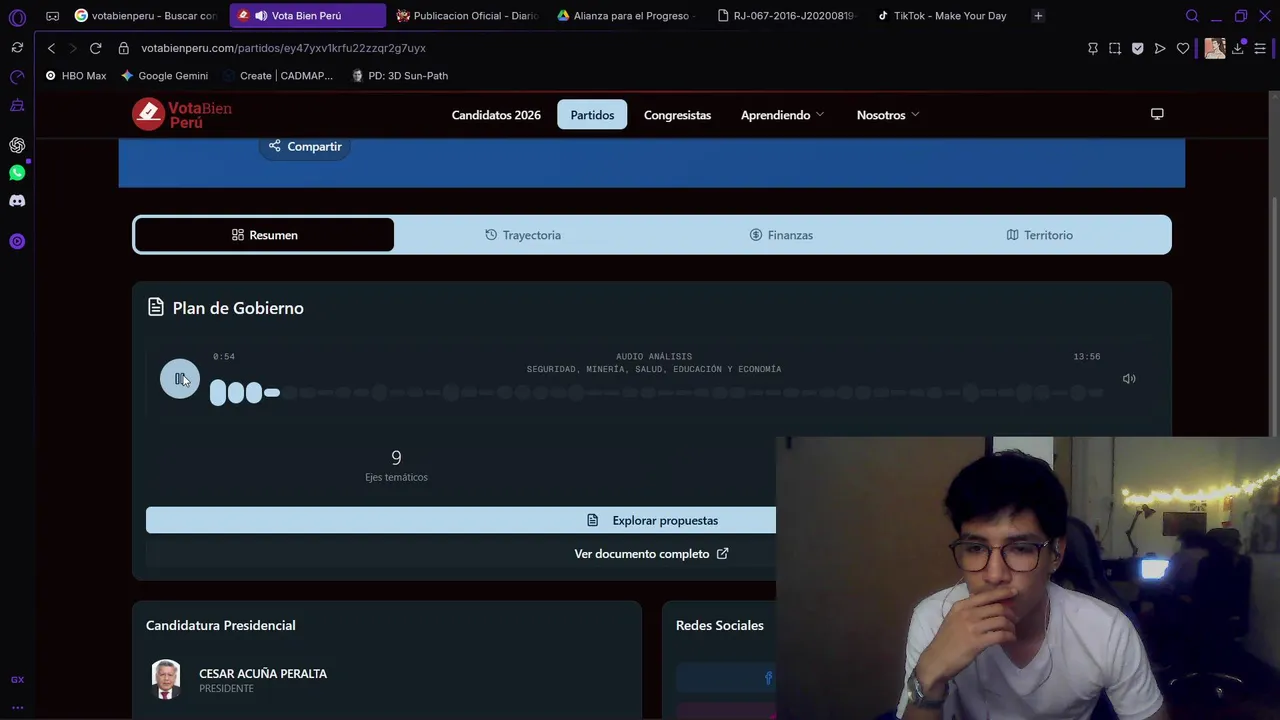Click the Compartir share button

[305, 146]
